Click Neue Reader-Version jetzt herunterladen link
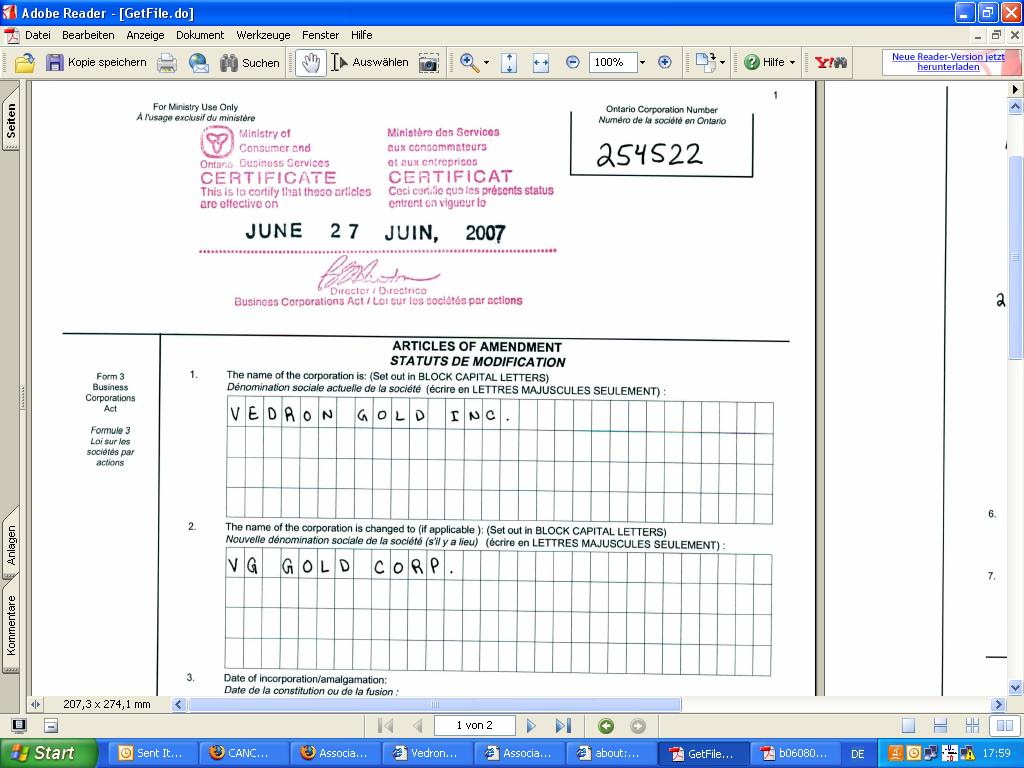Viewport: 1024px width, 768px height. point(948,61)
